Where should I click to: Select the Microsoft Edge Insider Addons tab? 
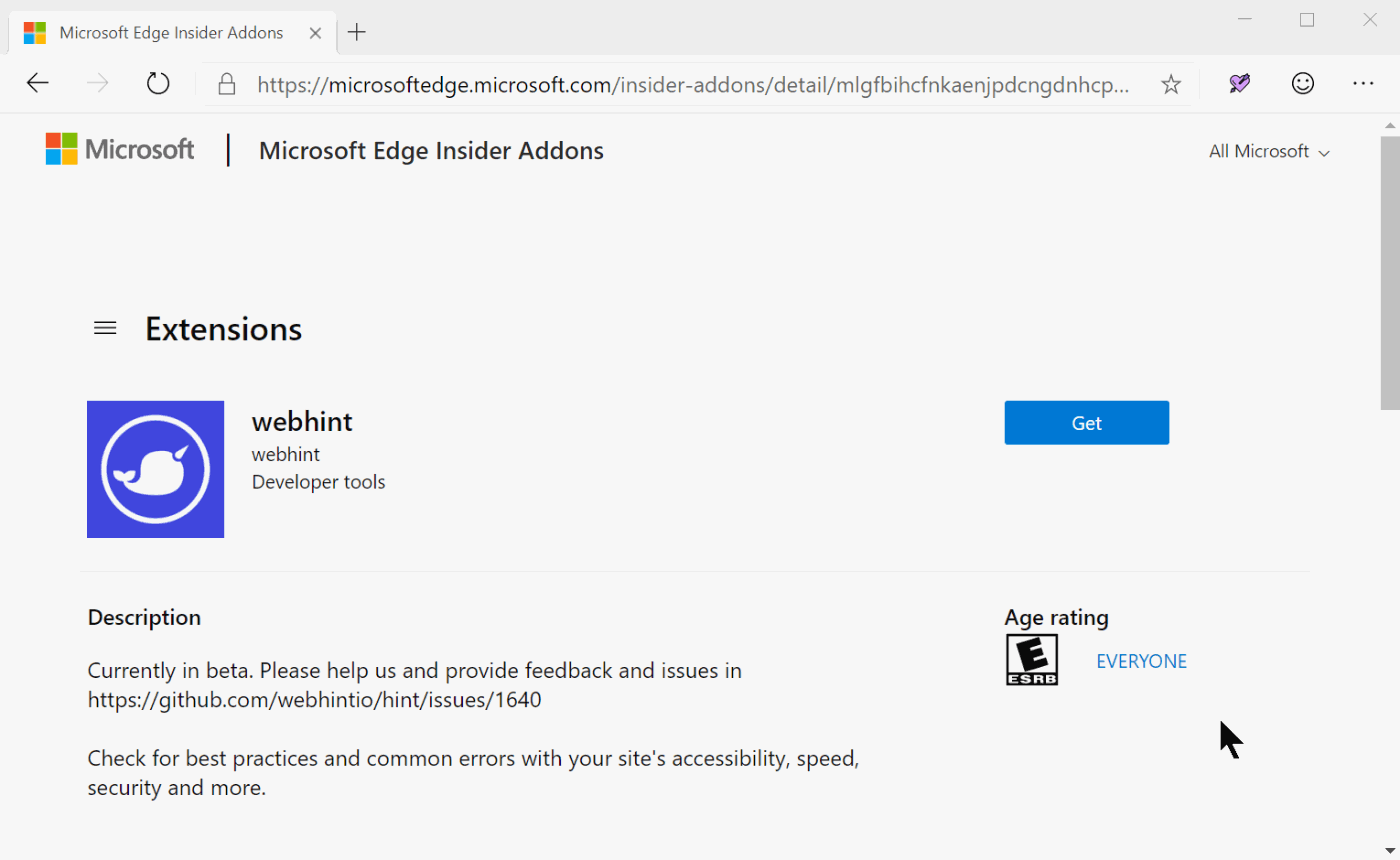tap(172, 33)
